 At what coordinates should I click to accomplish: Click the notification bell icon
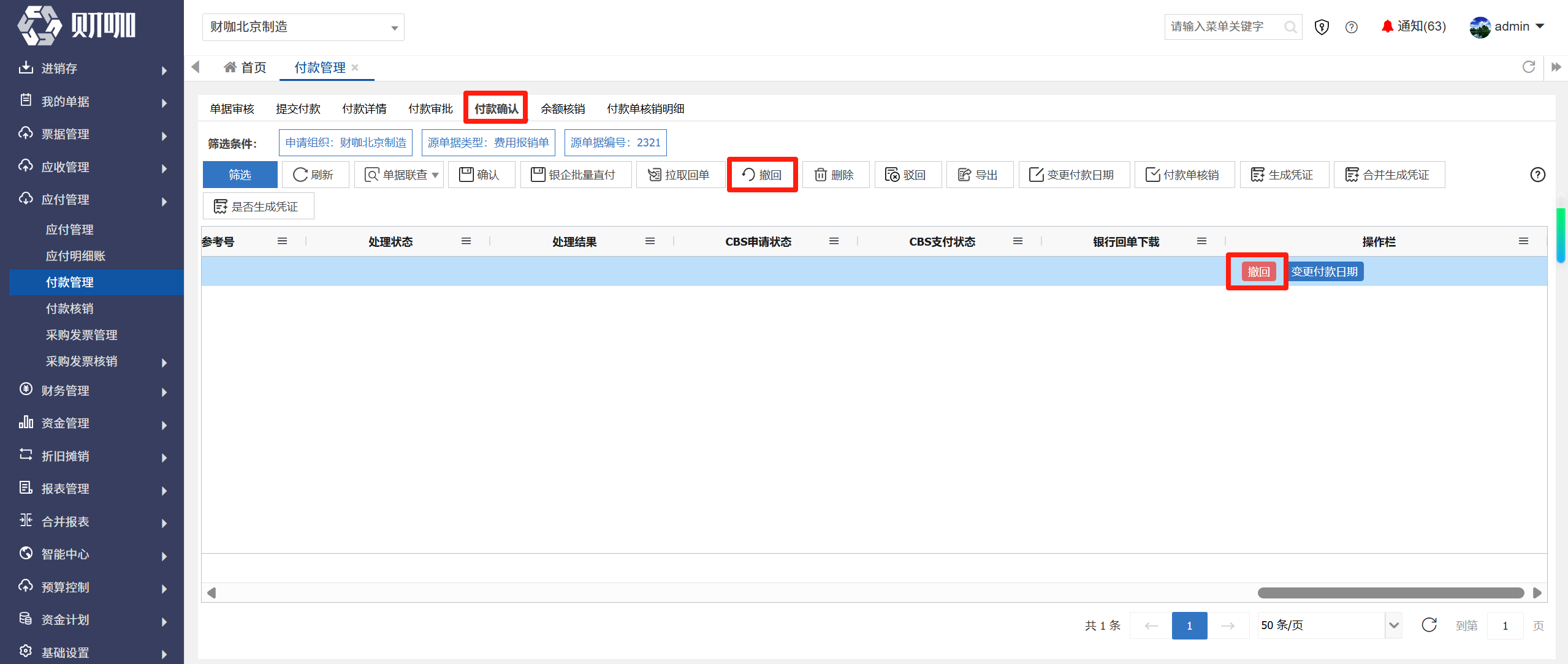[1387, 26]
